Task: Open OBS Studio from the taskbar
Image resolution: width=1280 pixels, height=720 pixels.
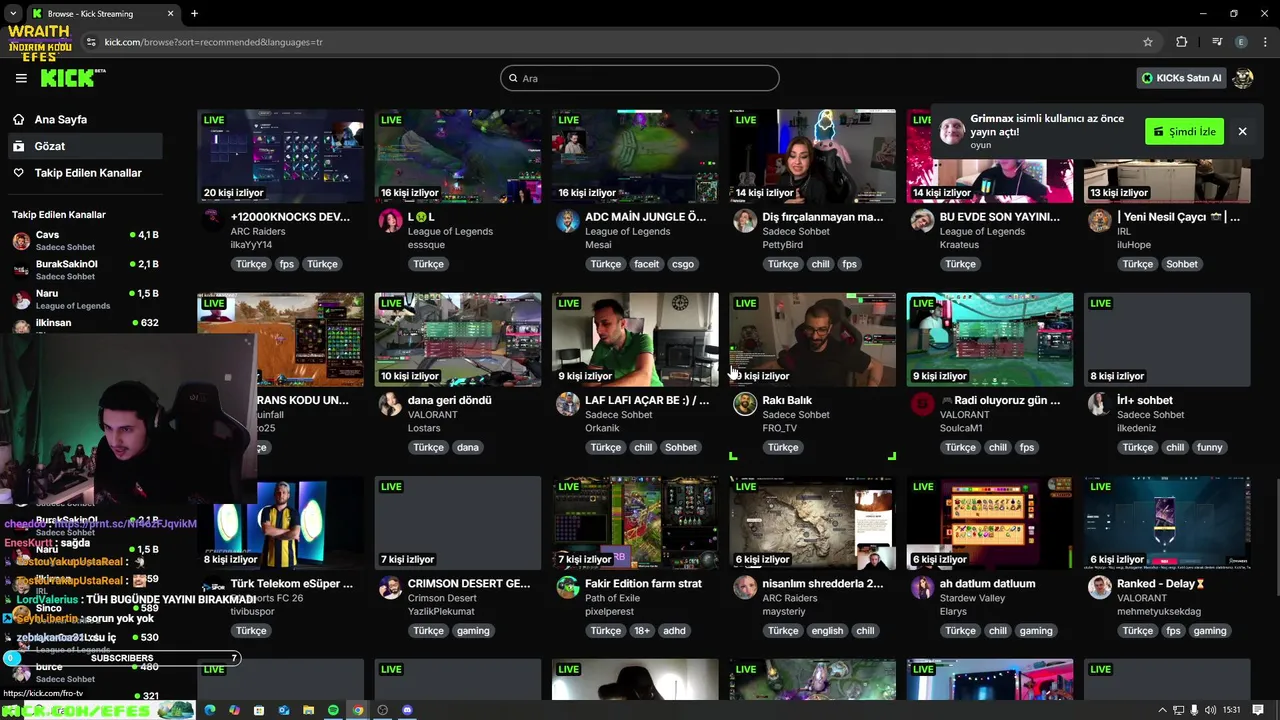Action: (x=382, y=710)
